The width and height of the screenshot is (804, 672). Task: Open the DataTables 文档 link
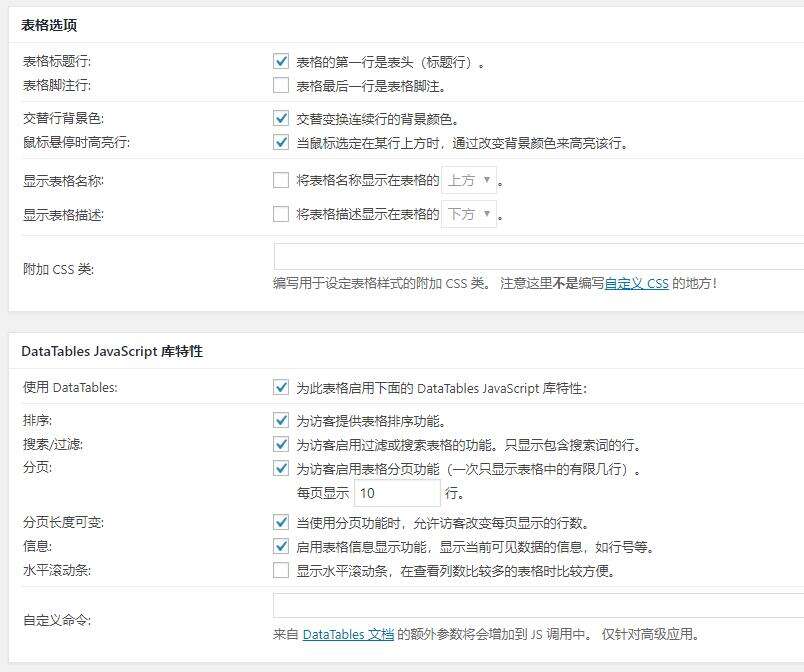(x=348, y=634)
